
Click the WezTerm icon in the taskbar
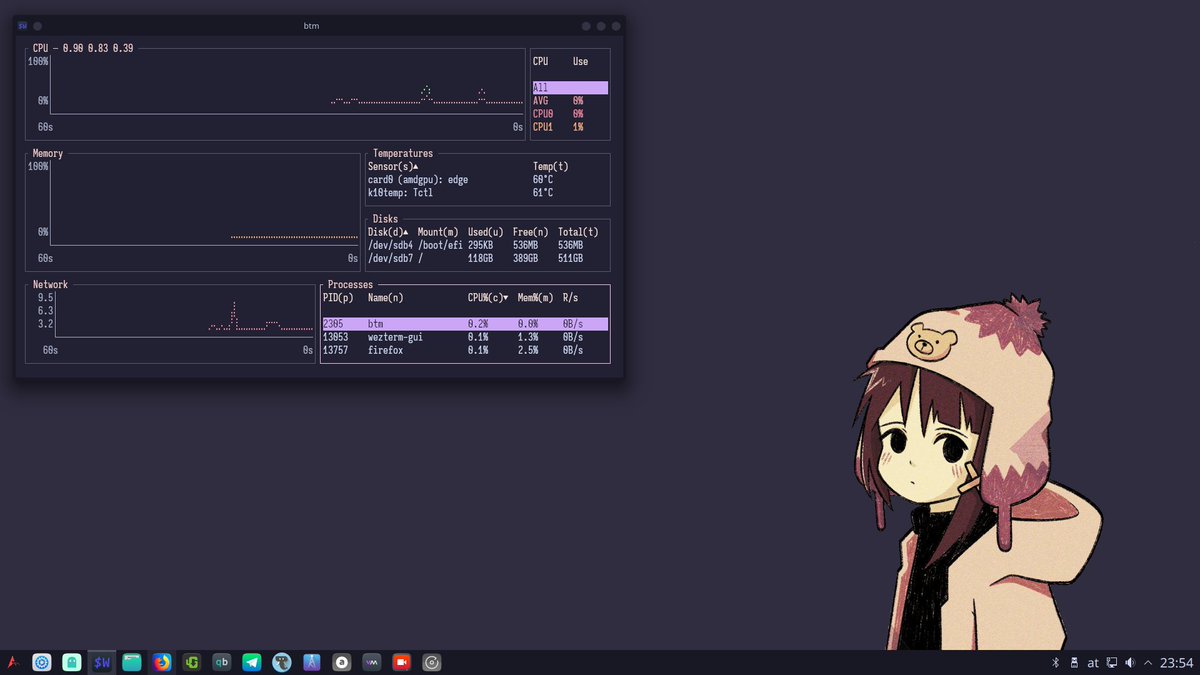[x=101, y=661]
